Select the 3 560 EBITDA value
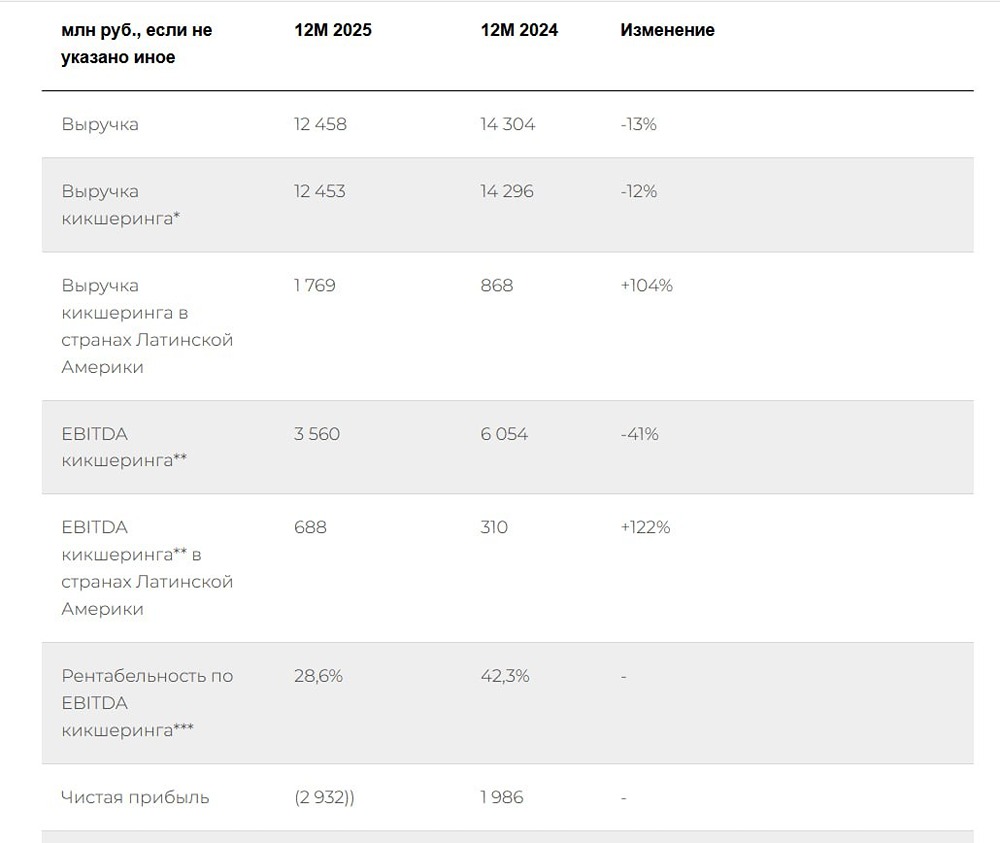The height and width of the screenshot is (843, 1000). [317, 434]
